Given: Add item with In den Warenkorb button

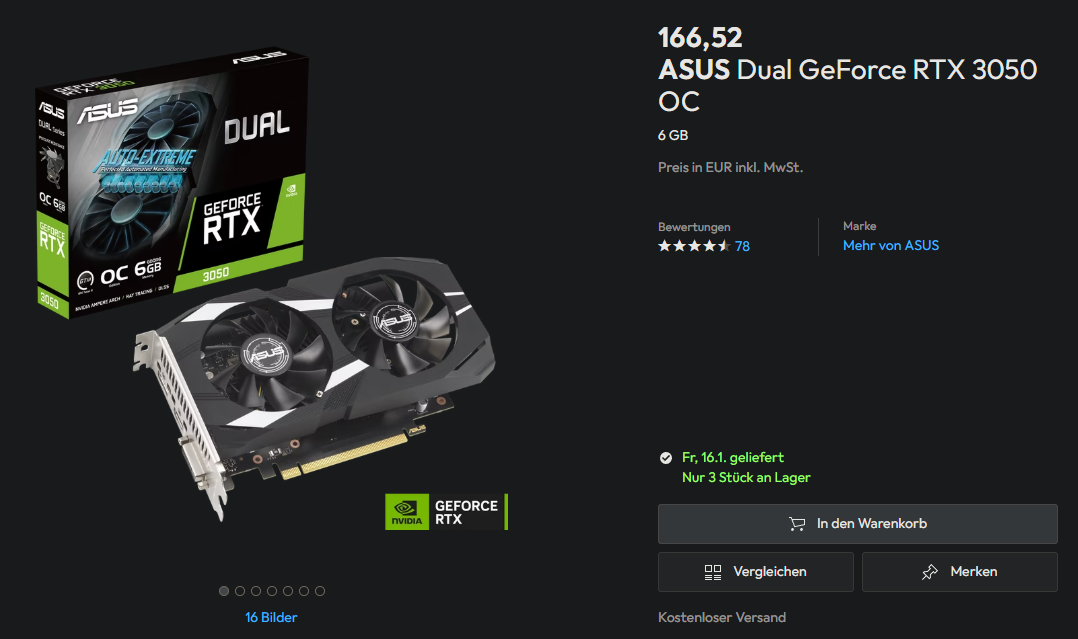Looking at the screenshot, I should (x=857, y=524).
